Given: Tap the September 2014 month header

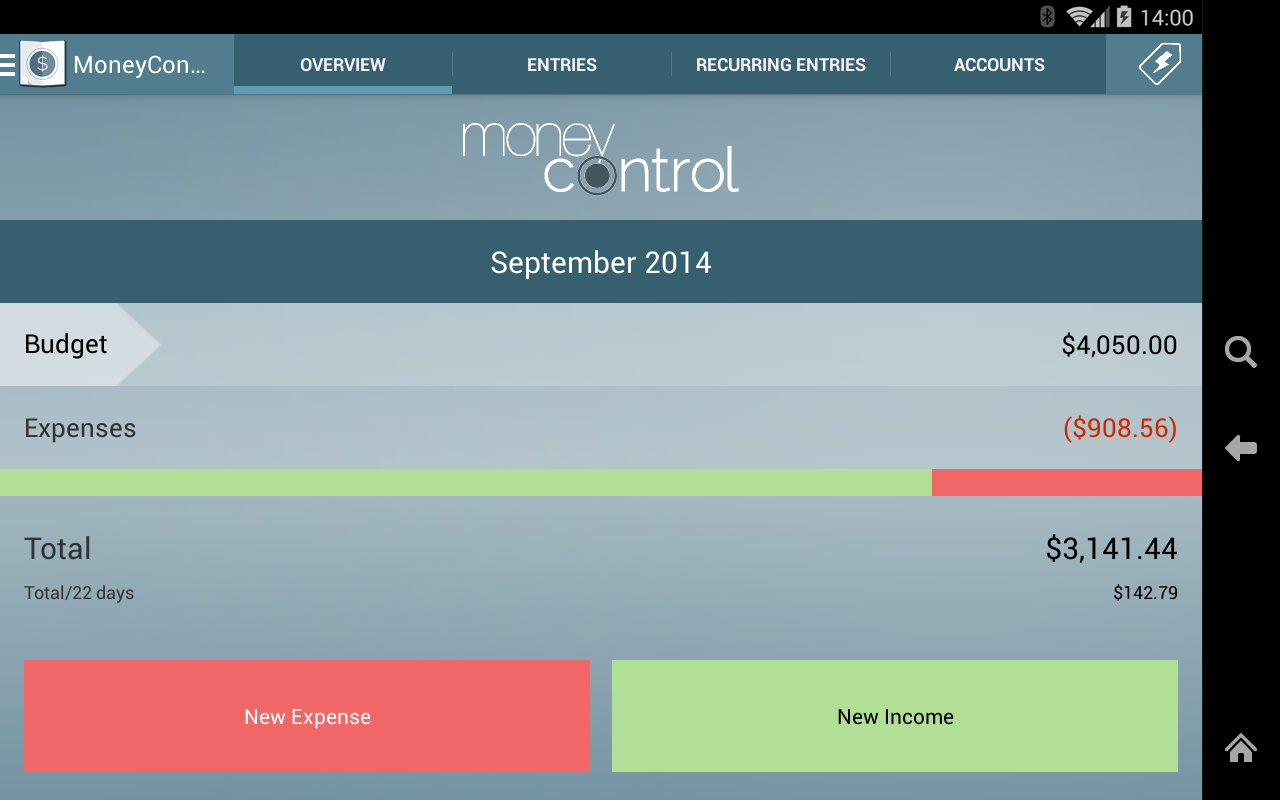Looking at the screenshot, I should 600,261.
